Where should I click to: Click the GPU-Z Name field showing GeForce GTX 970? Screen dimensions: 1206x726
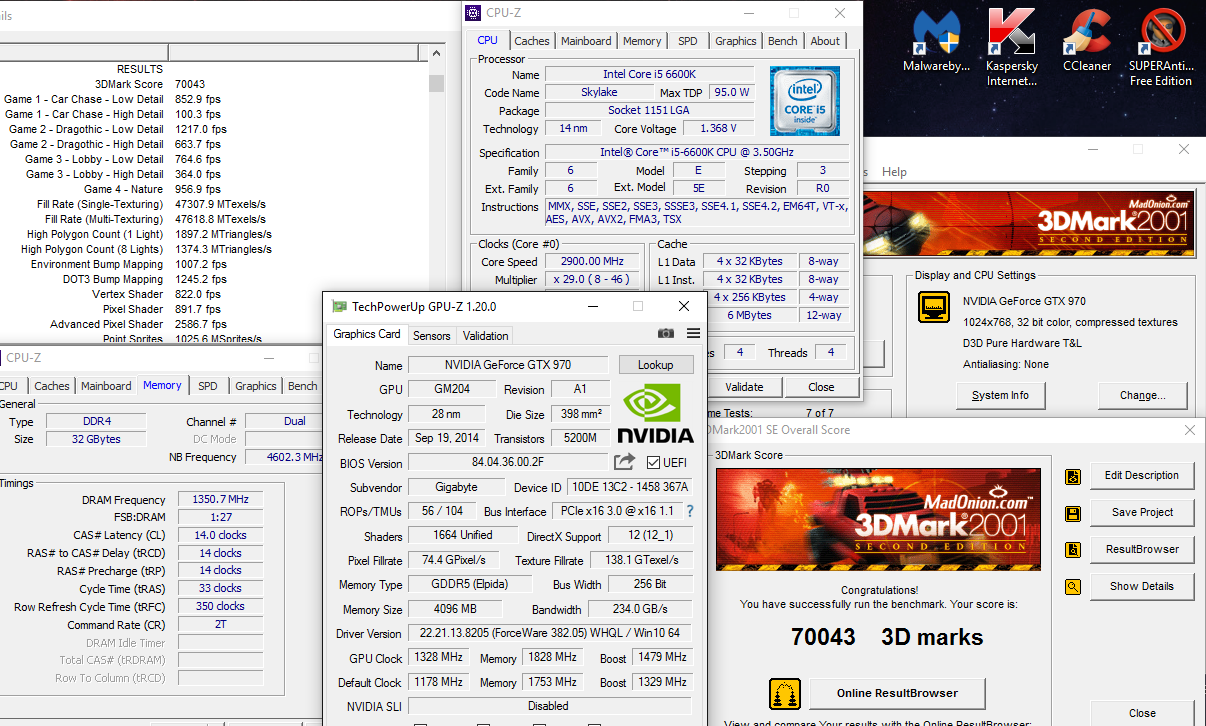pyautogui.click(x=508, y=365)
